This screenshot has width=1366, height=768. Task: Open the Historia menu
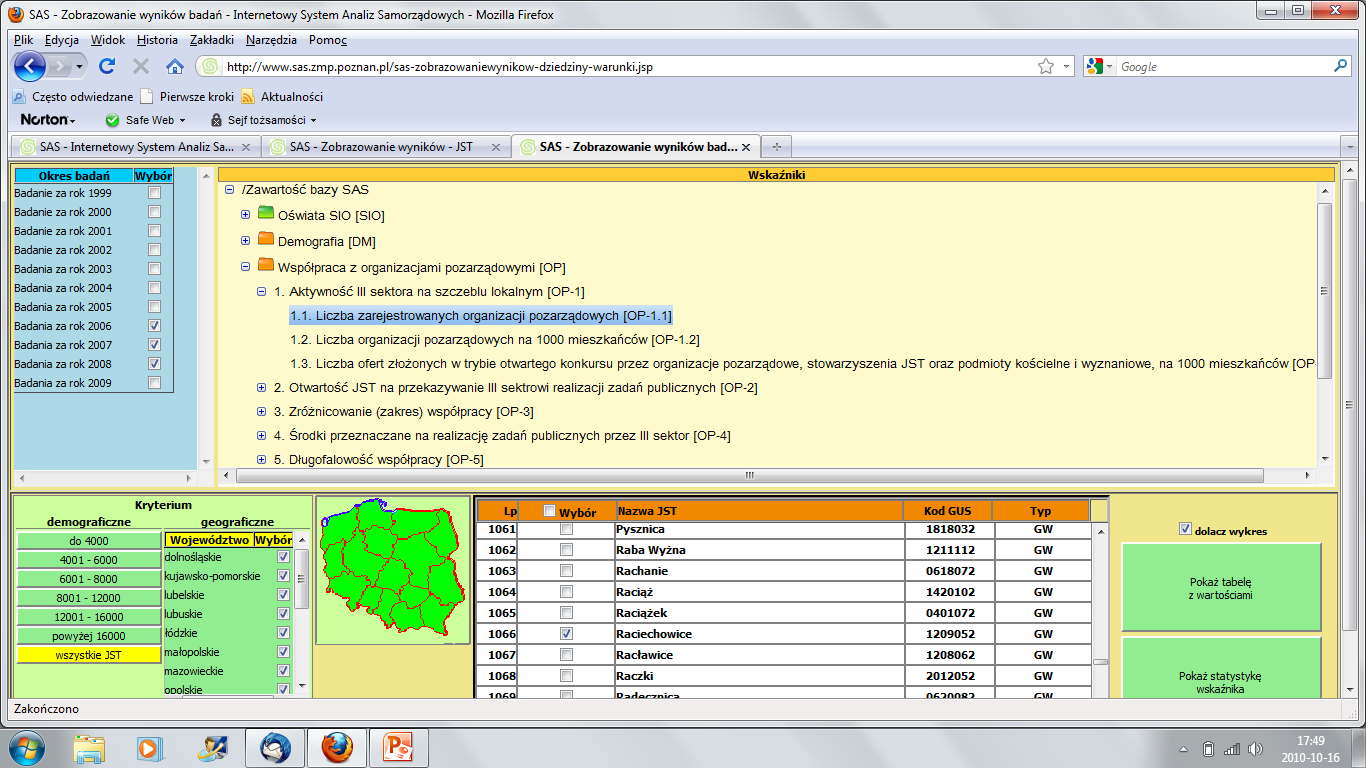pyautogui.click(x=157, y=40)
